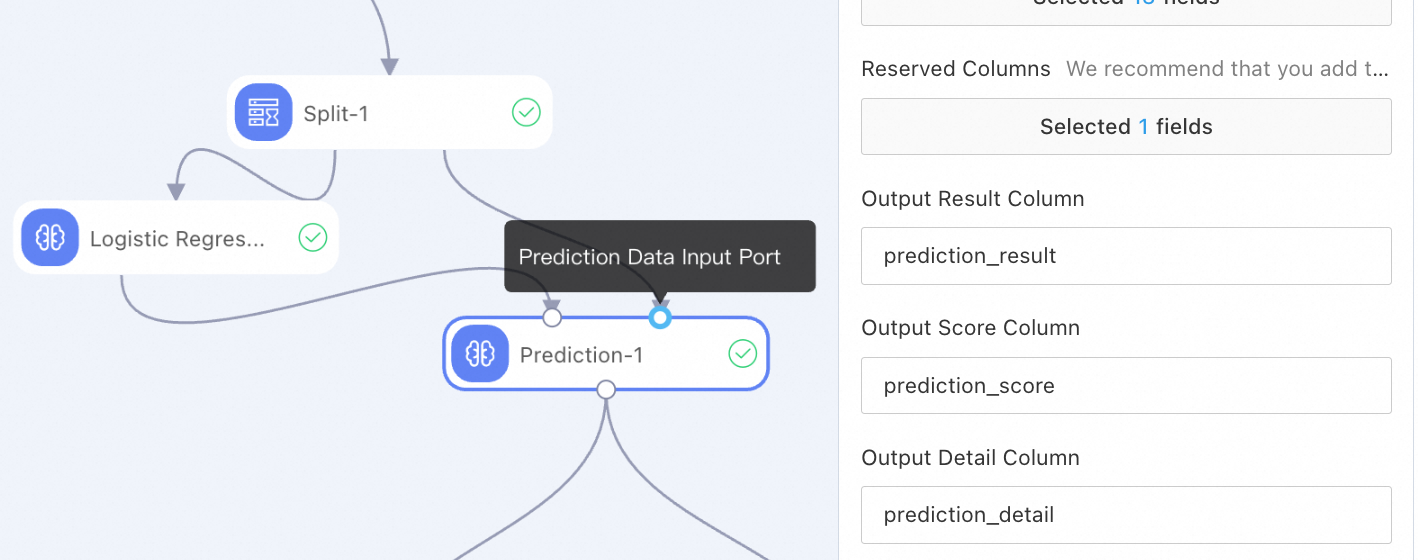Click the green checkmark on Prediction-1
The width and height of the screenshot is (1418, 560).
(x=742, y=354)
